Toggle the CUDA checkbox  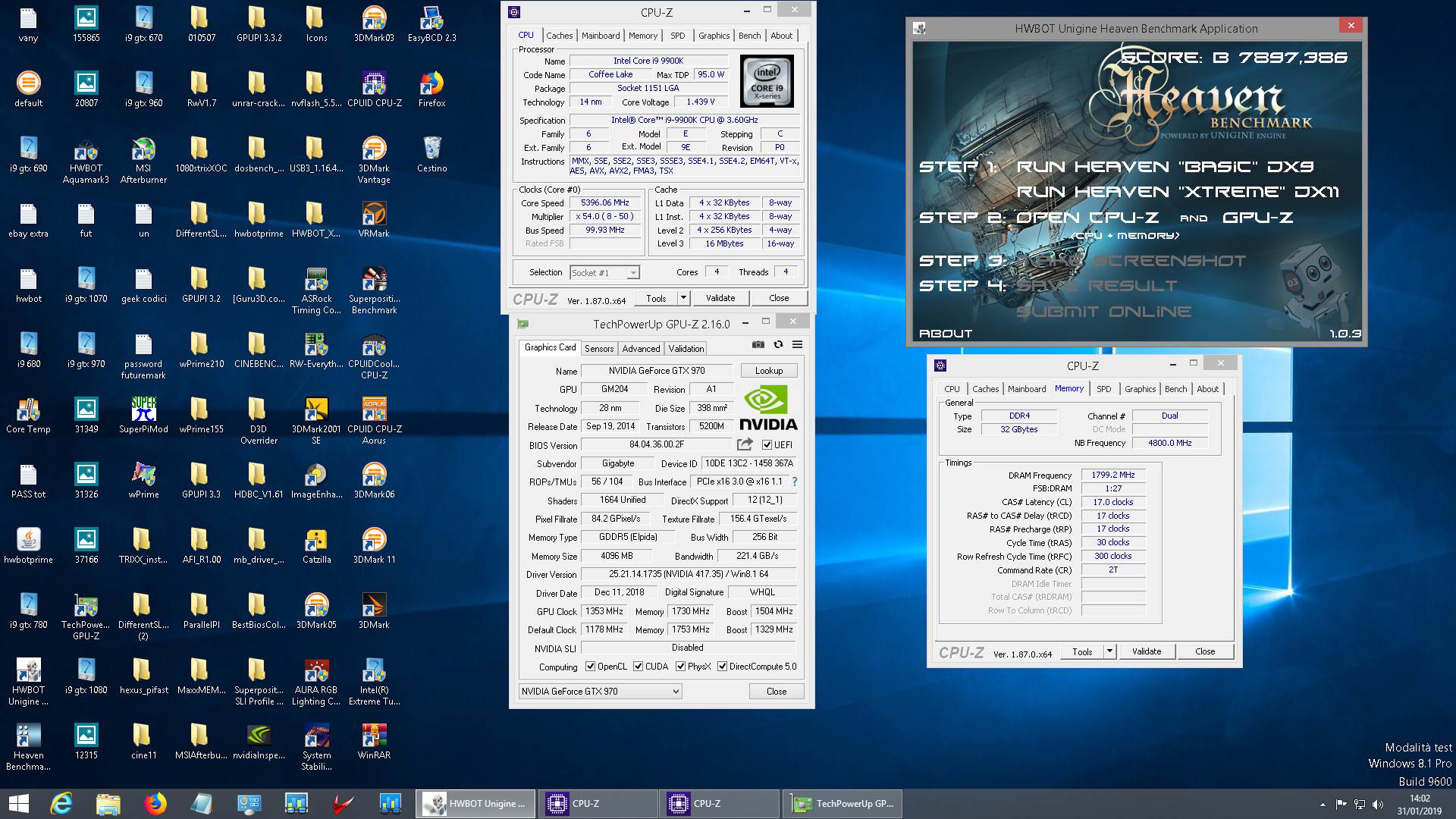coord(638,667)
